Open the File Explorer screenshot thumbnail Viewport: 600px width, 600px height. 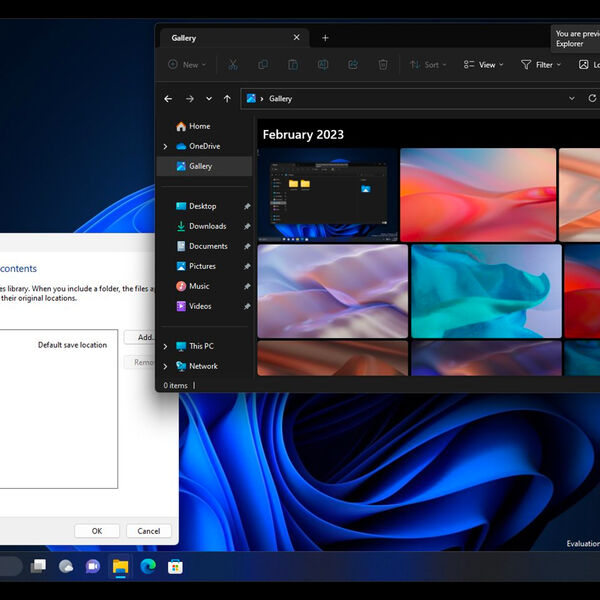point(326,195)
